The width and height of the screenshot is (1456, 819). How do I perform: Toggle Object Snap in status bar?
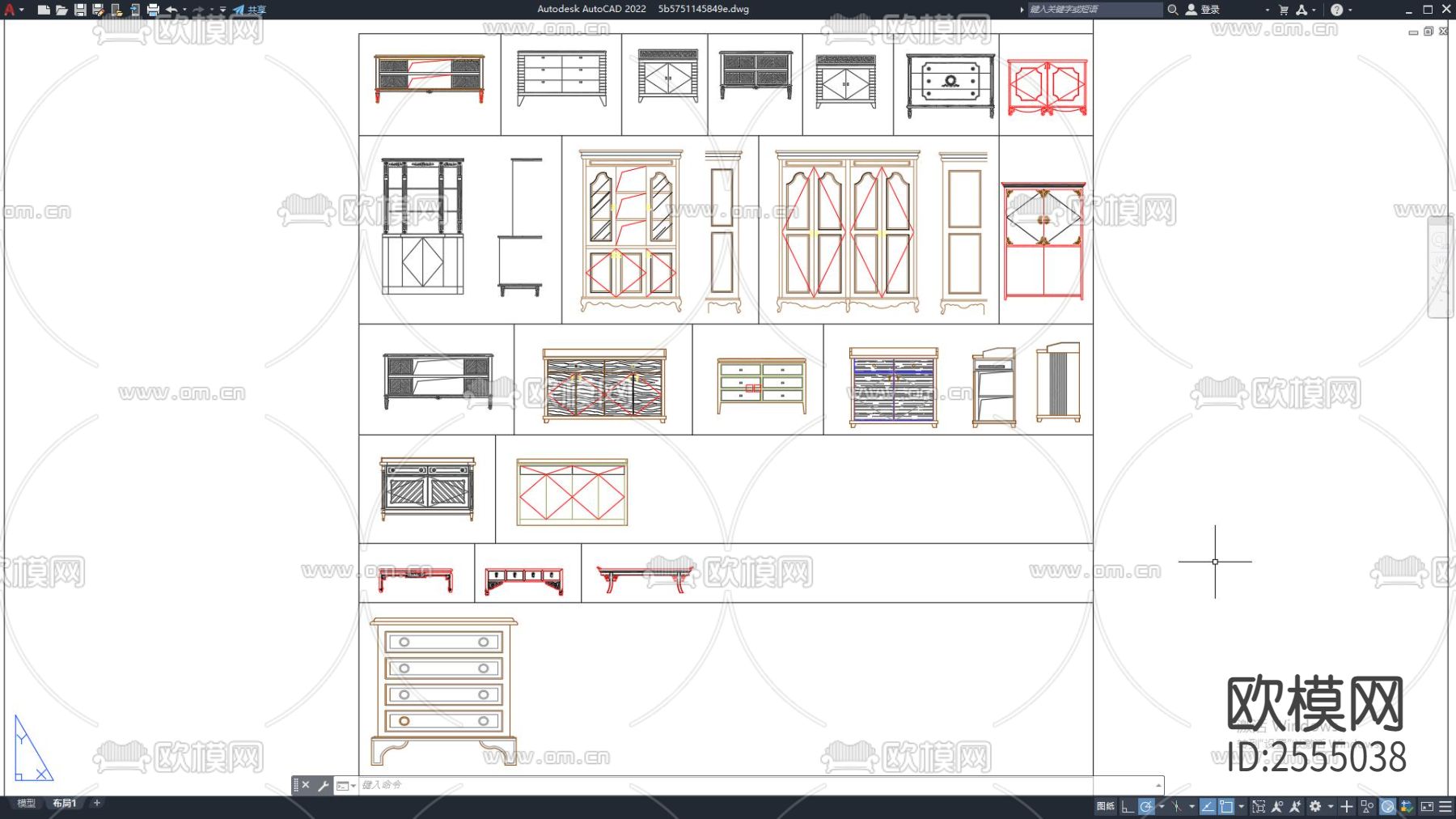click(x=1226, y=806)
